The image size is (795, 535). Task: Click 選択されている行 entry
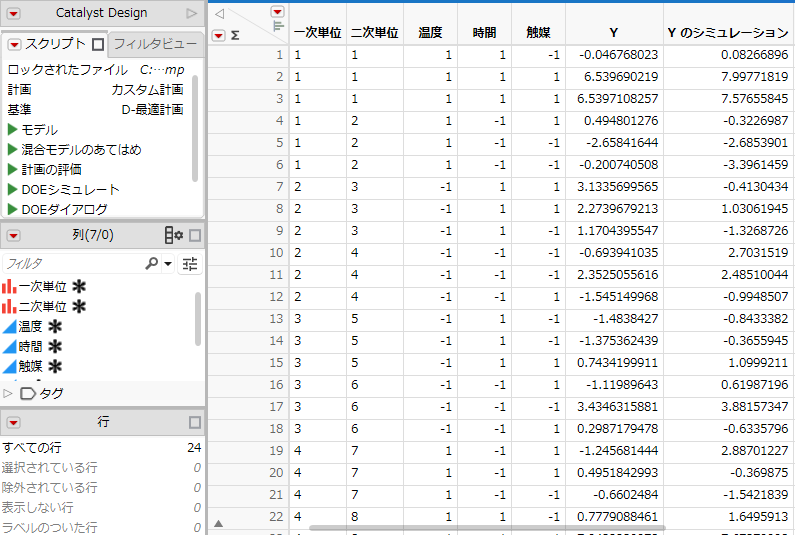101,468
